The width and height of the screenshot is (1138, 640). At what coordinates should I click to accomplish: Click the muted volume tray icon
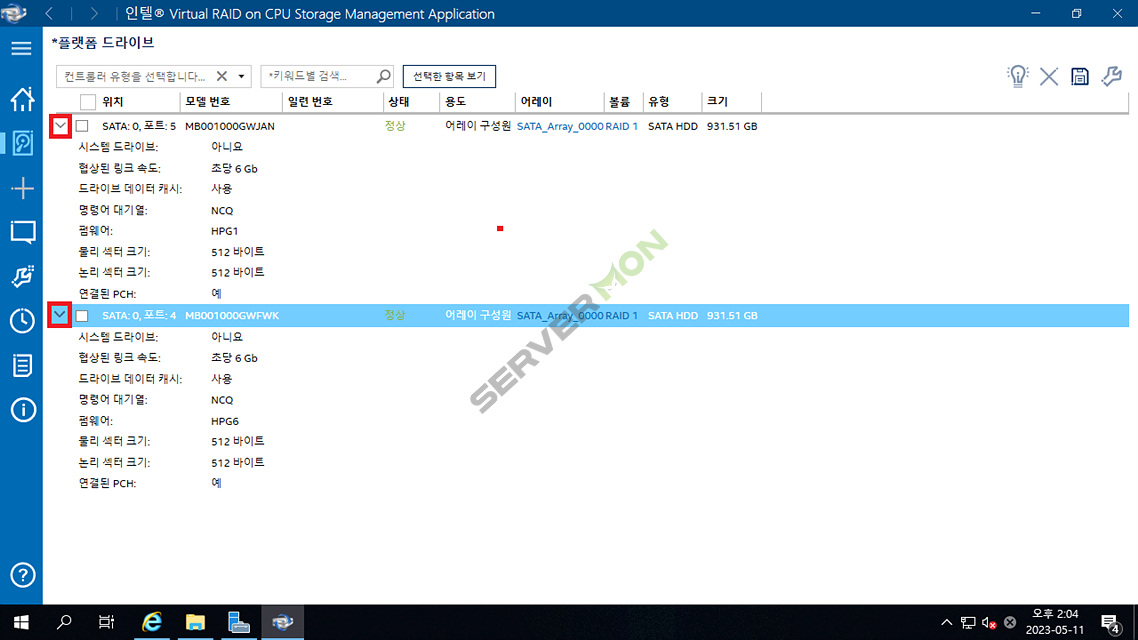[x=988, y=623]
